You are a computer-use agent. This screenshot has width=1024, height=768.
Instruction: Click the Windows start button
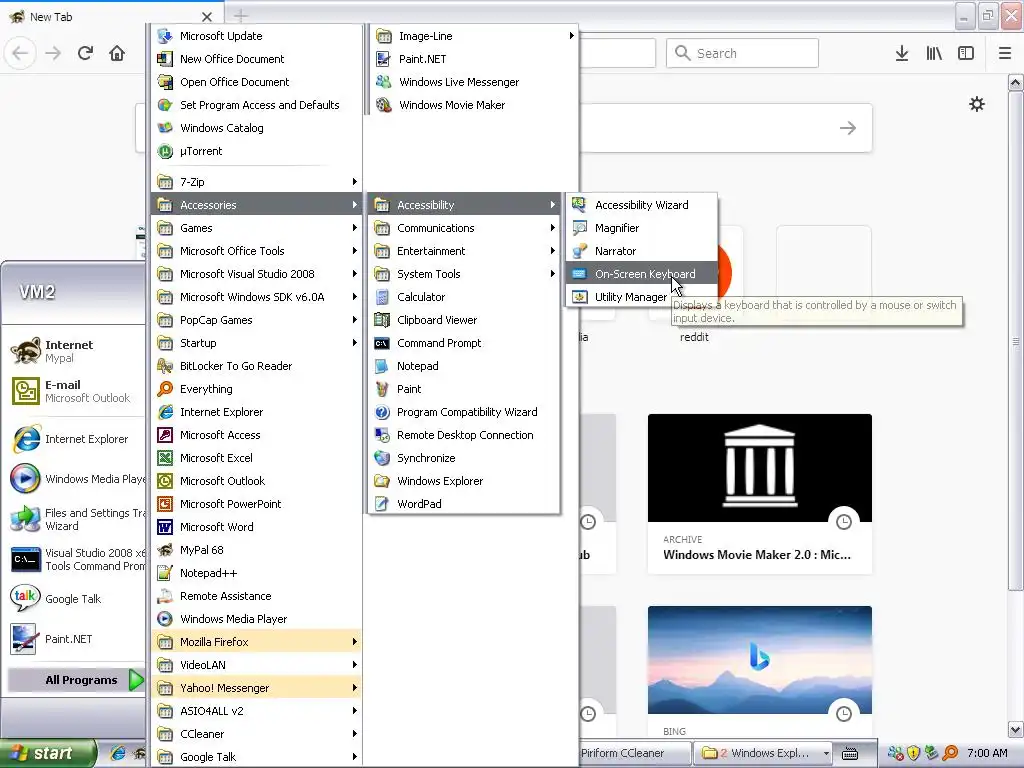click(x=48, y=754)
